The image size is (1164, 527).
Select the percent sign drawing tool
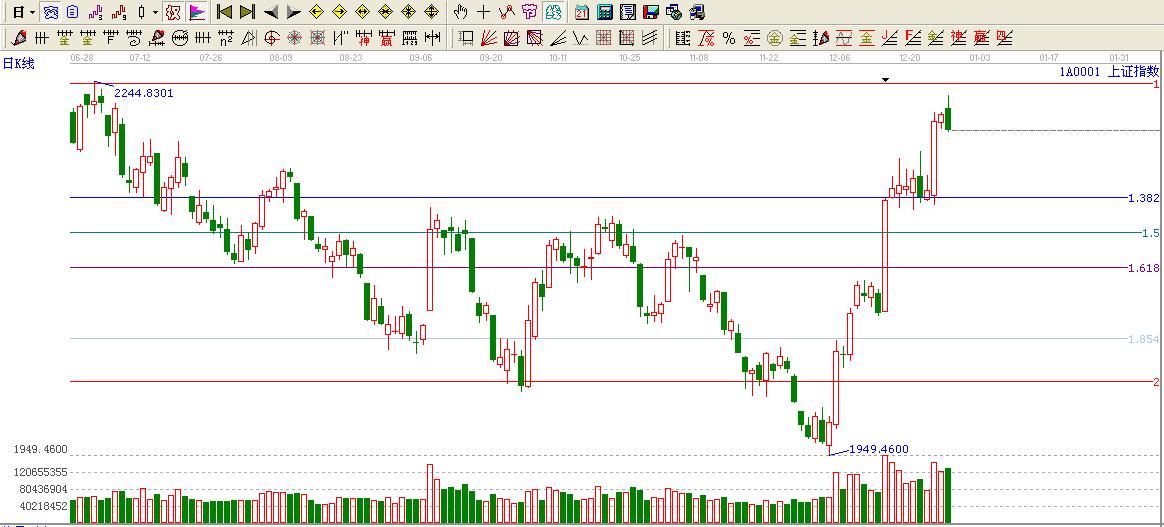pos(728,39)
